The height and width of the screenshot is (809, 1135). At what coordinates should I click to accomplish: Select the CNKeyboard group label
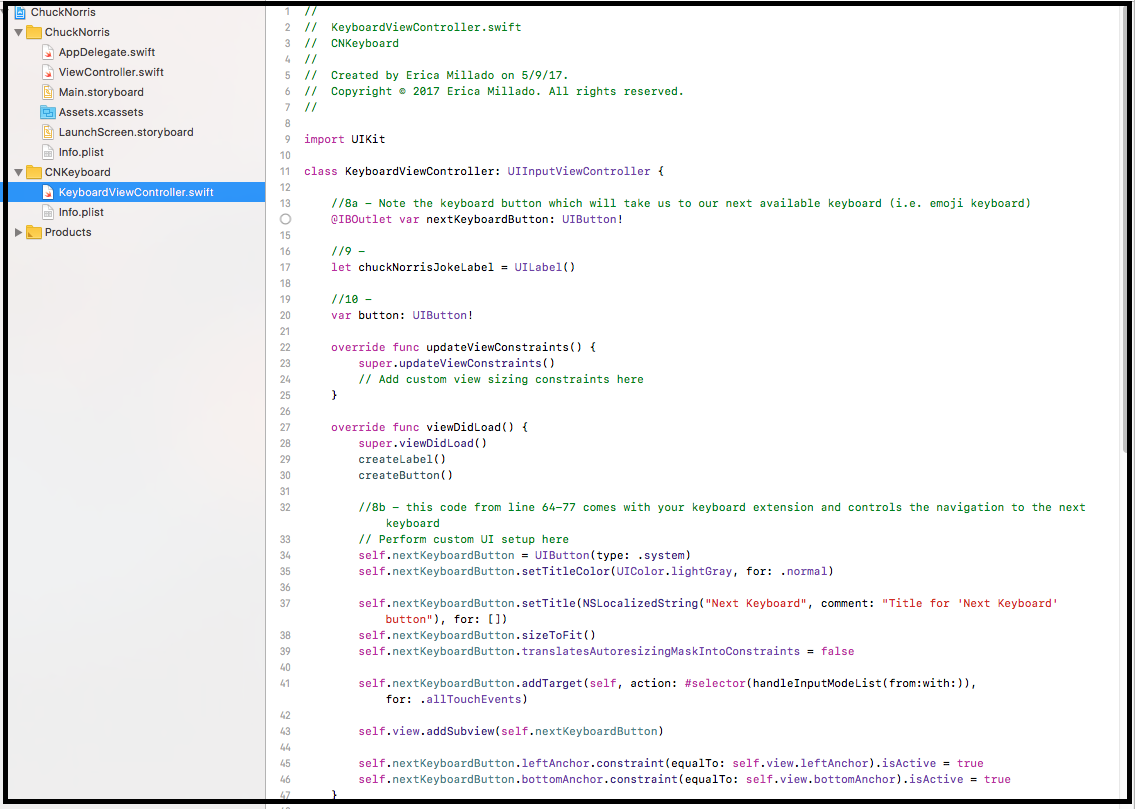[77, 172]
